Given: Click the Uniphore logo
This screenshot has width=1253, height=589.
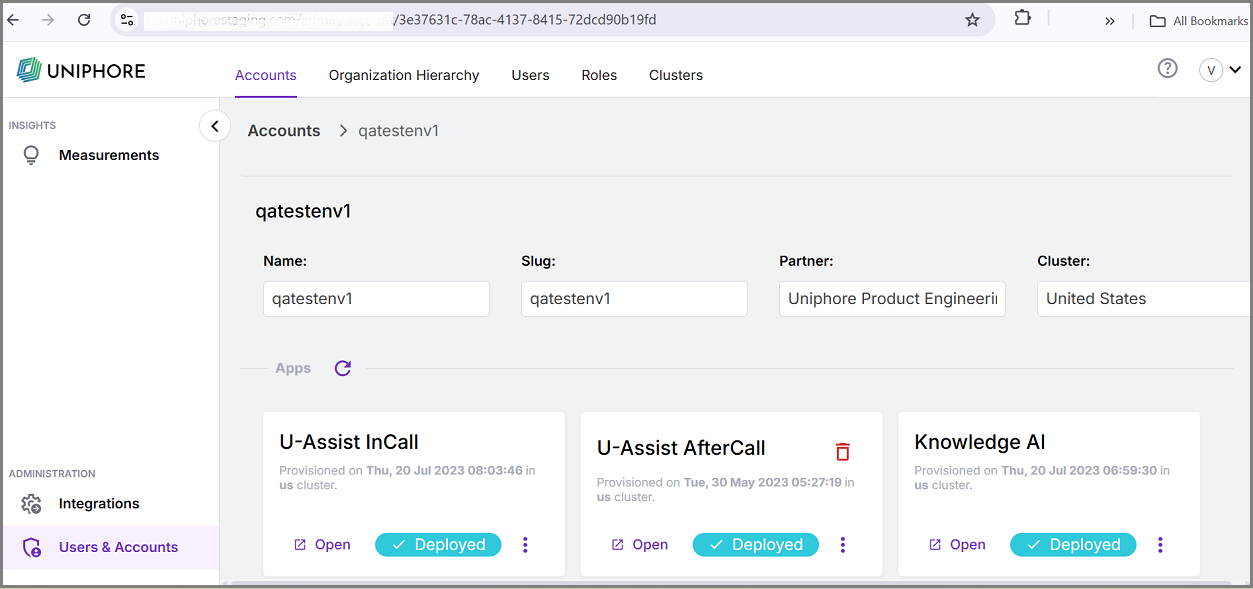Looking at the screenshot, I should point(81,70).
